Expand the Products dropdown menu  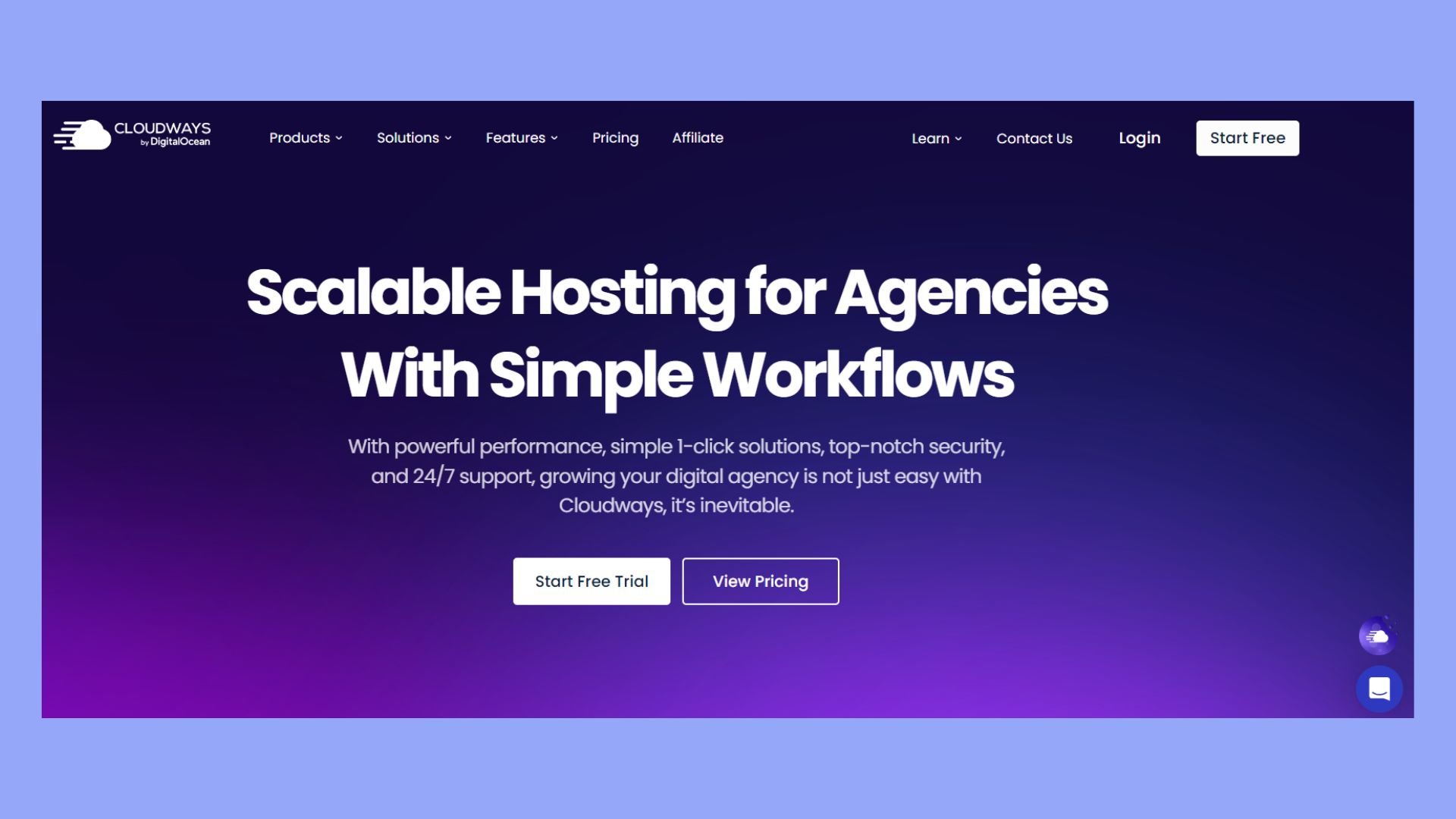click(305, 138)
